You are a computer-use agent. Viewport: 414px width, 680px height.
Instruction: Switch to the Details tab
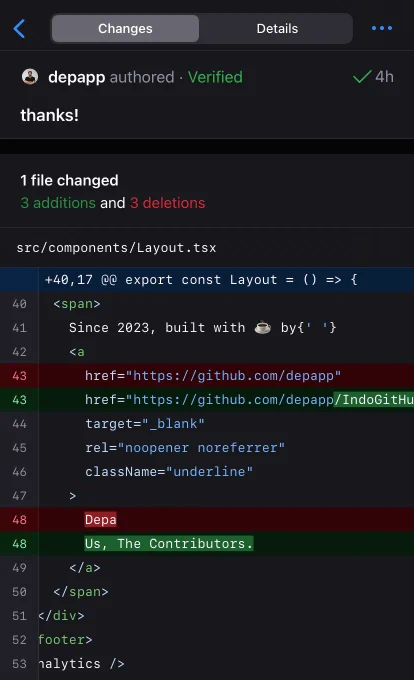(x=277, y=29)
